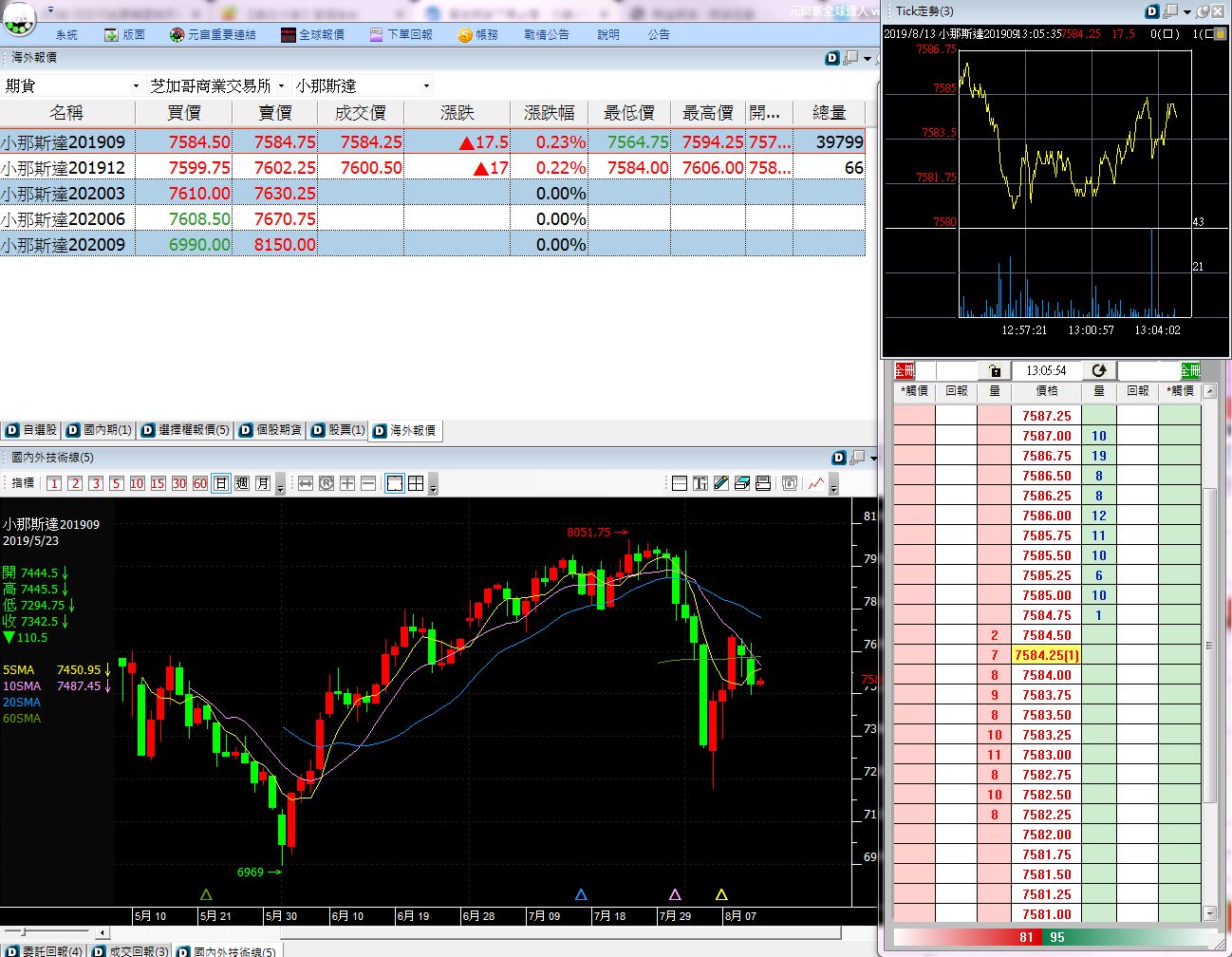Switch to 自選股 tab
1232x957 pixels.
(32, 430)
